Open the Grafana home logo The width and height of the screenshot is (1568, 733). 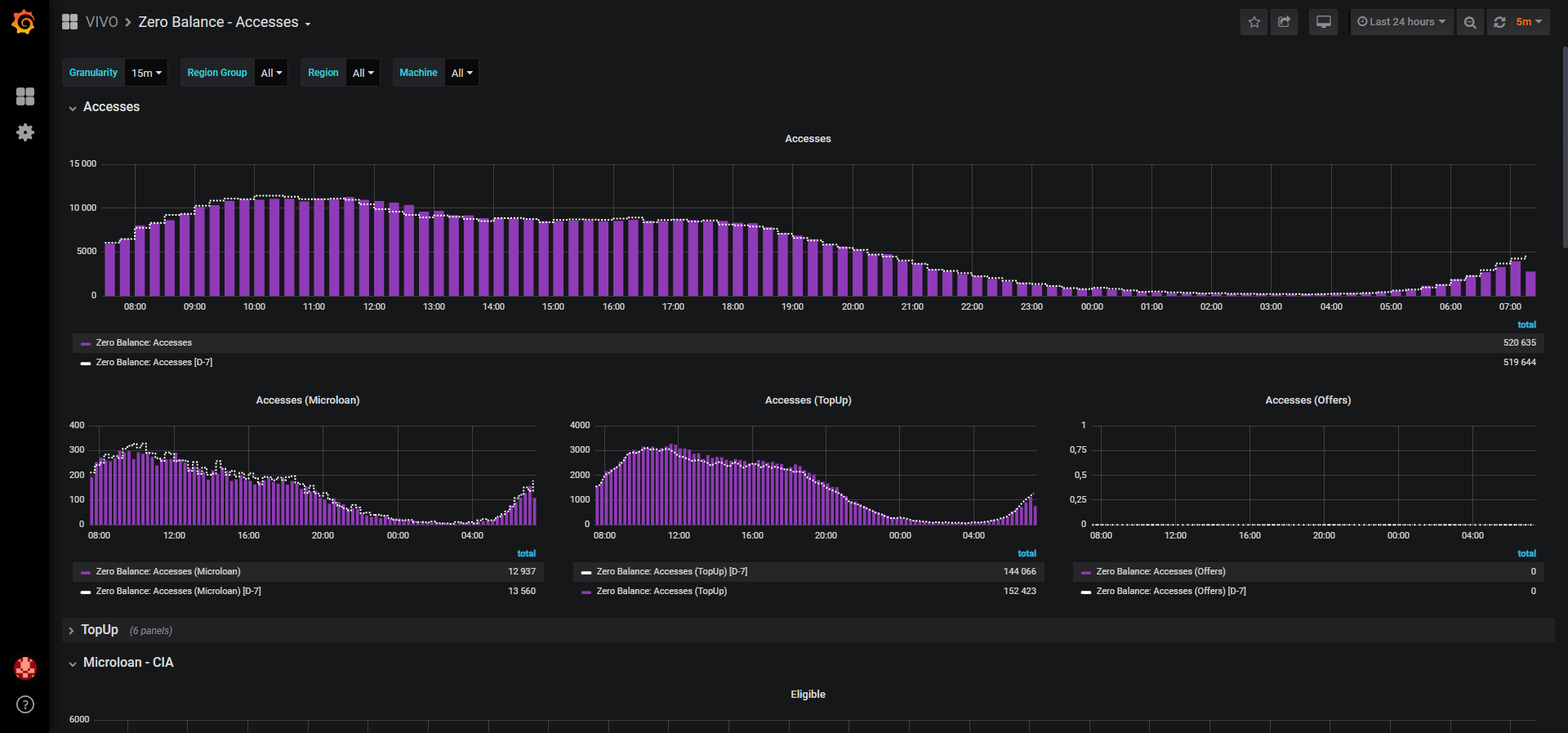pos(24,22)
